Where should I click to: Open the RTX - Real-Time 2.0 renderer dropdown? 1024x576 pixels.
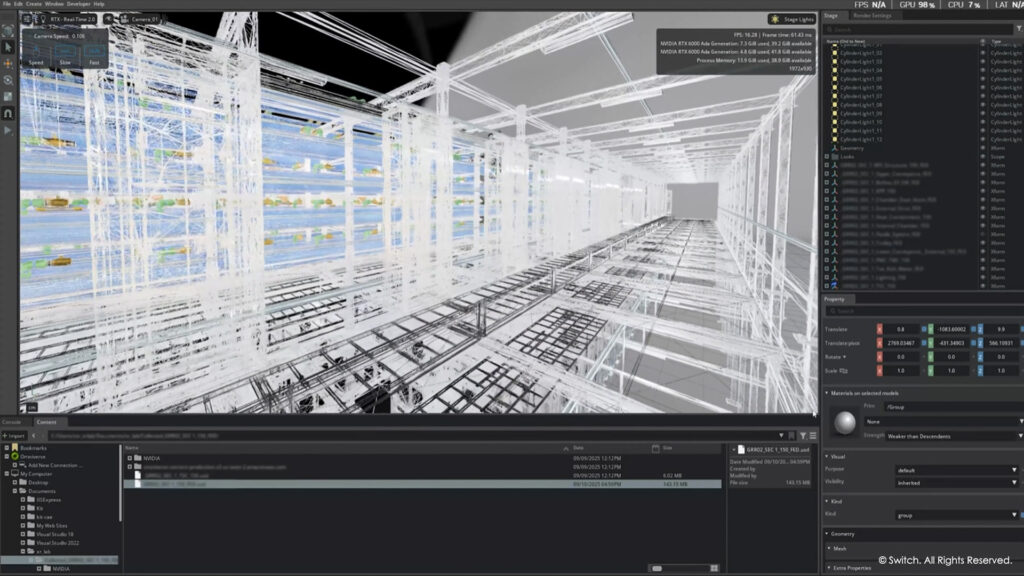(70, 19)
